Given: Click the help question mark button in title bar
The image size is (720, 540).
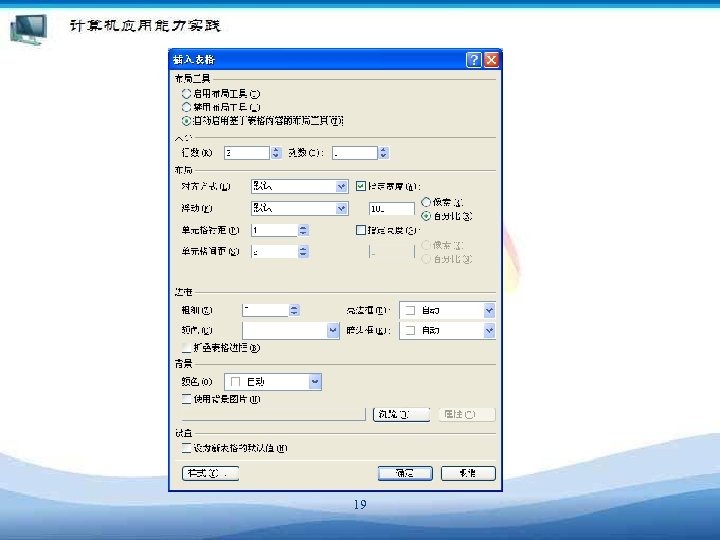Looking at the screenshot, I should (x=473, y=60).
